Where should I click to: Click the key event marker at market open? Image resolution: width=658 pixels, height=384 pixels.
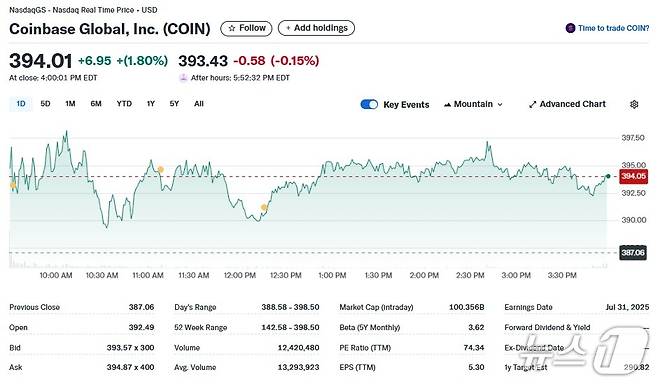pos(13,185)
